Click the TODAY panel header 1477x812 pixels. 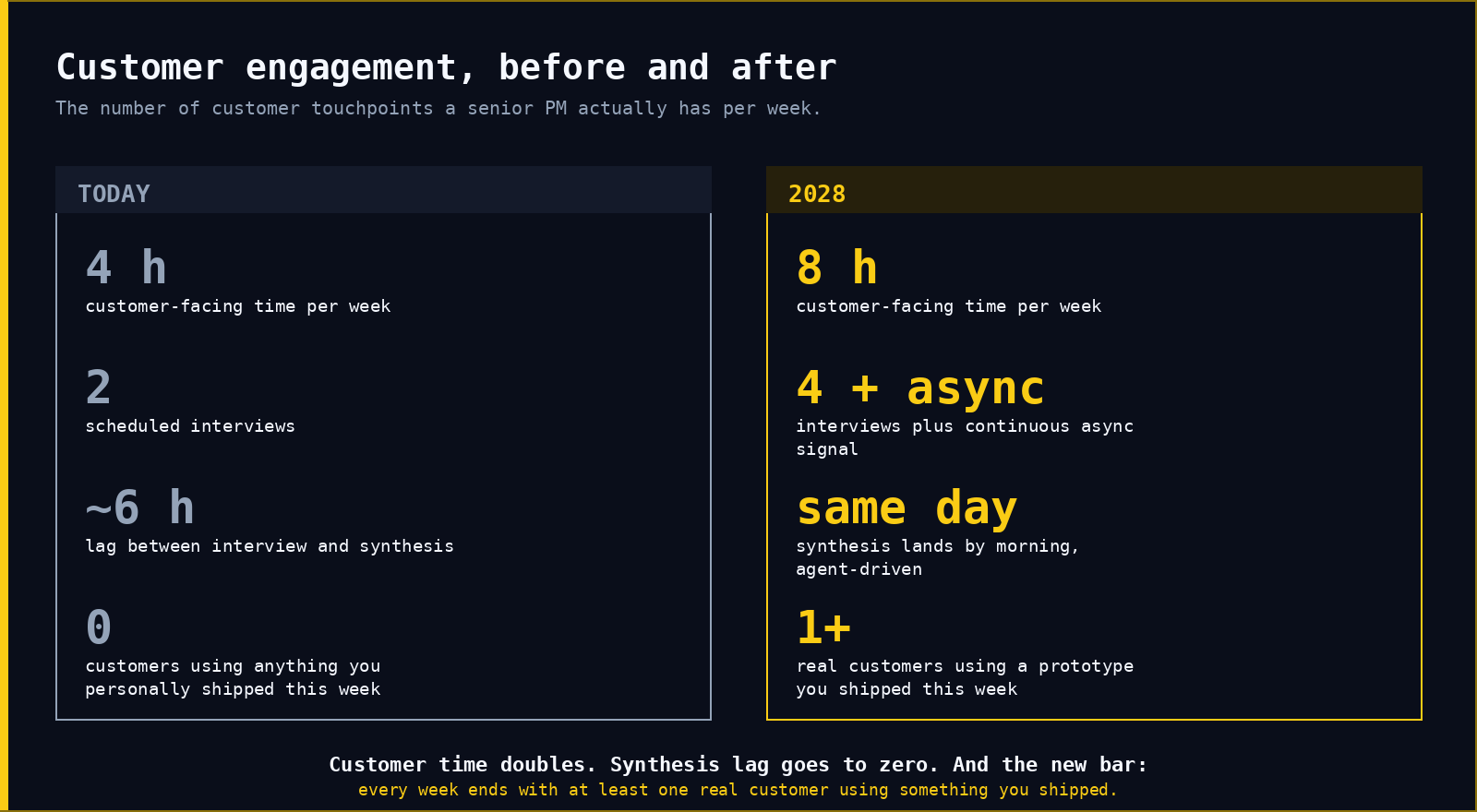(383, 190)
